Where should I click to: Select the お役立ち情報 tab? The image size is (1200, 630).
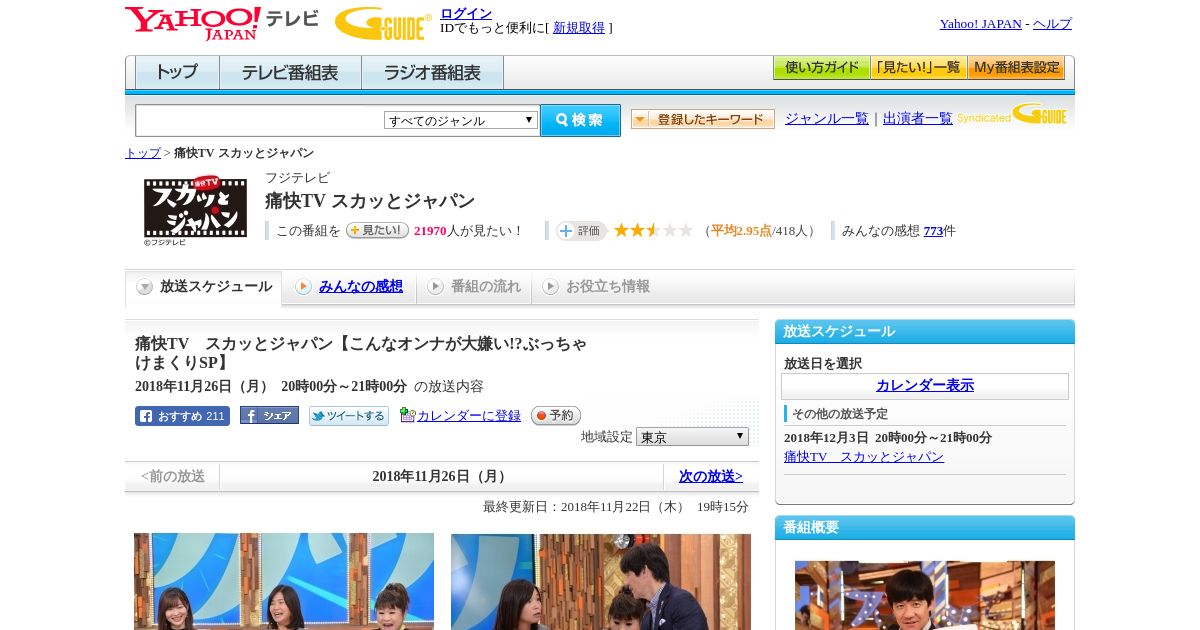pos(596,287)
